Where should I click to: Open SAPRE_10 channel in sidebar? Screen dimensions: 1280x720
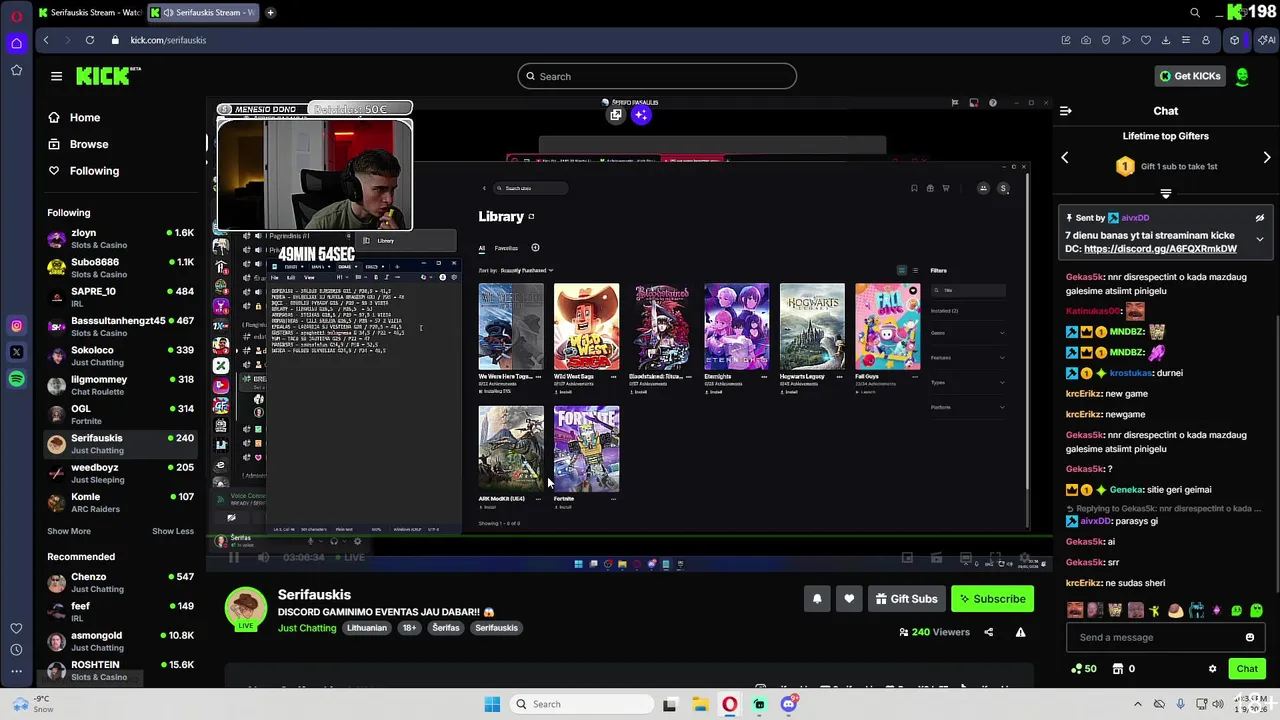coord(122,297)
